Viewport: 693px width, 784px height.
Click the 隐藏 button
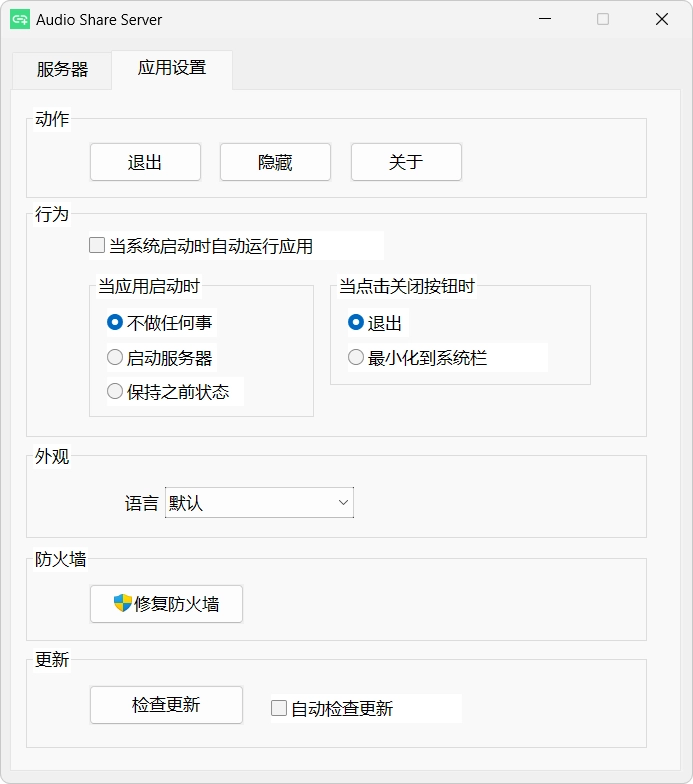pos(276,162)
